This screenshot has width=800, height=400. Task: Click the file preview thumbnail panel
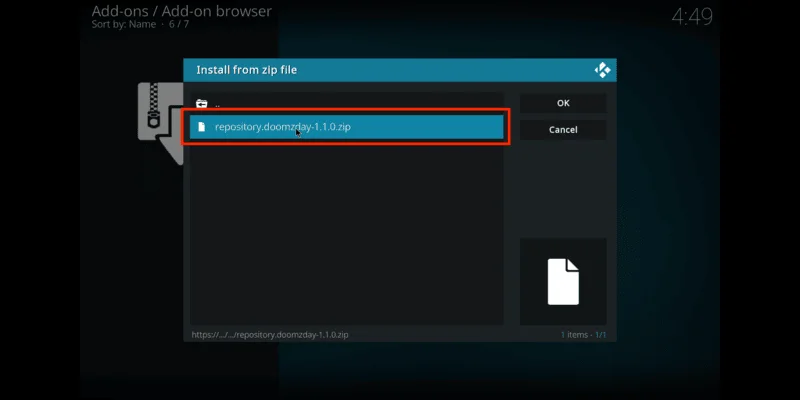(563, 281)
